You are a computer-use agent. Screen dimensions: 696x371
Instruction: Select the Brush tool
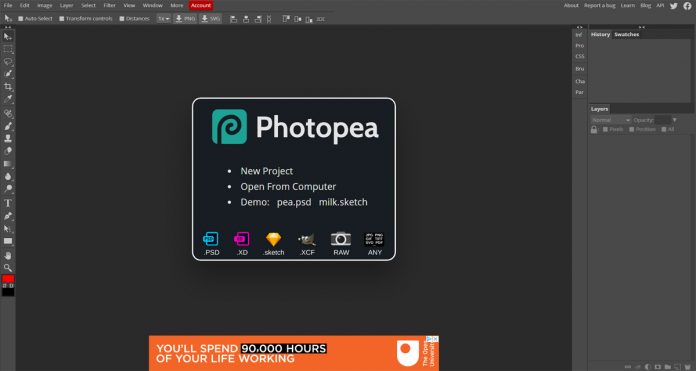pos(8,126)
